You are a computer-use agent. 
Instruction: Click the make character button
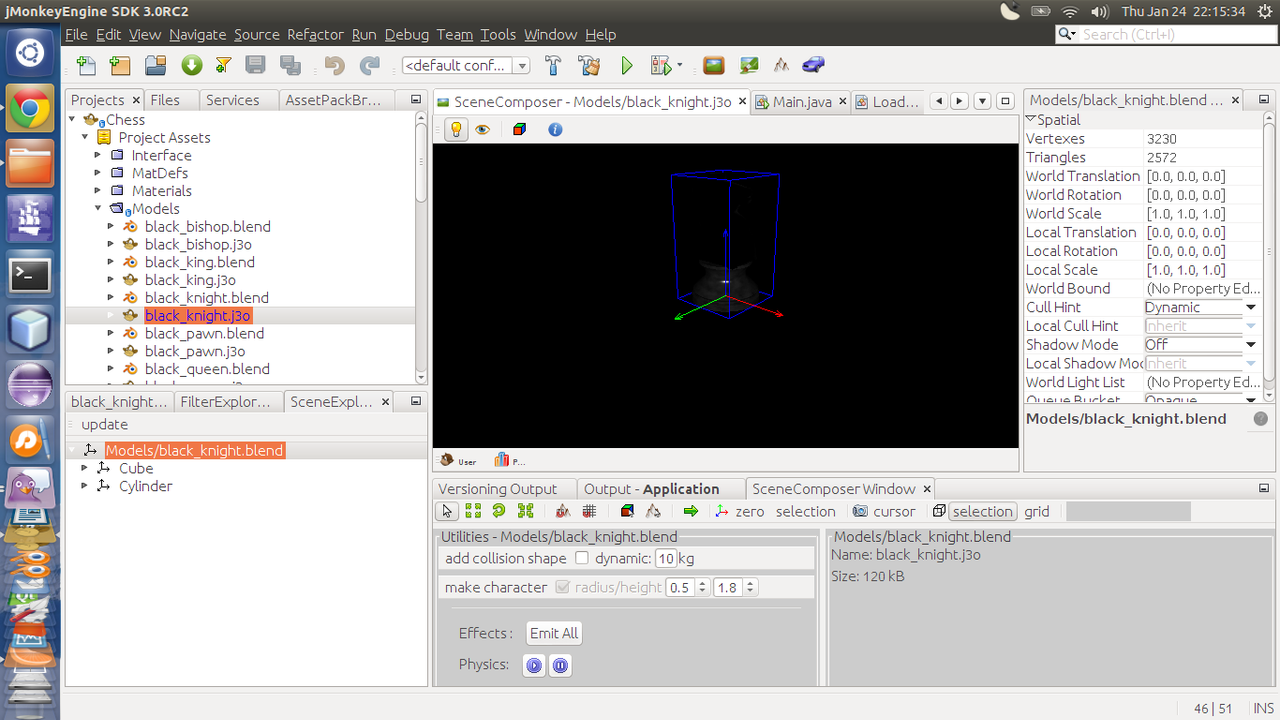[x=496, y=587]
